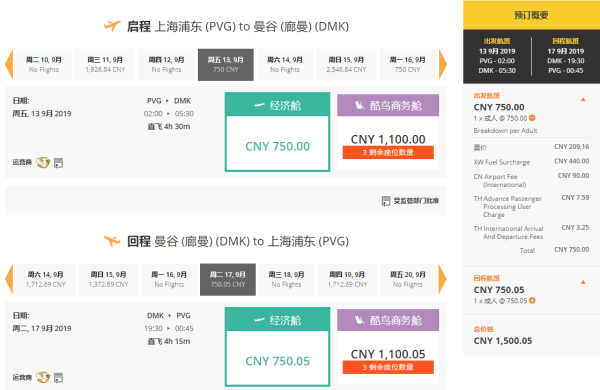Select departure date 周六 14, 9月 No Flights
Screen dimensions: 600x390
(x=285, y=65)
